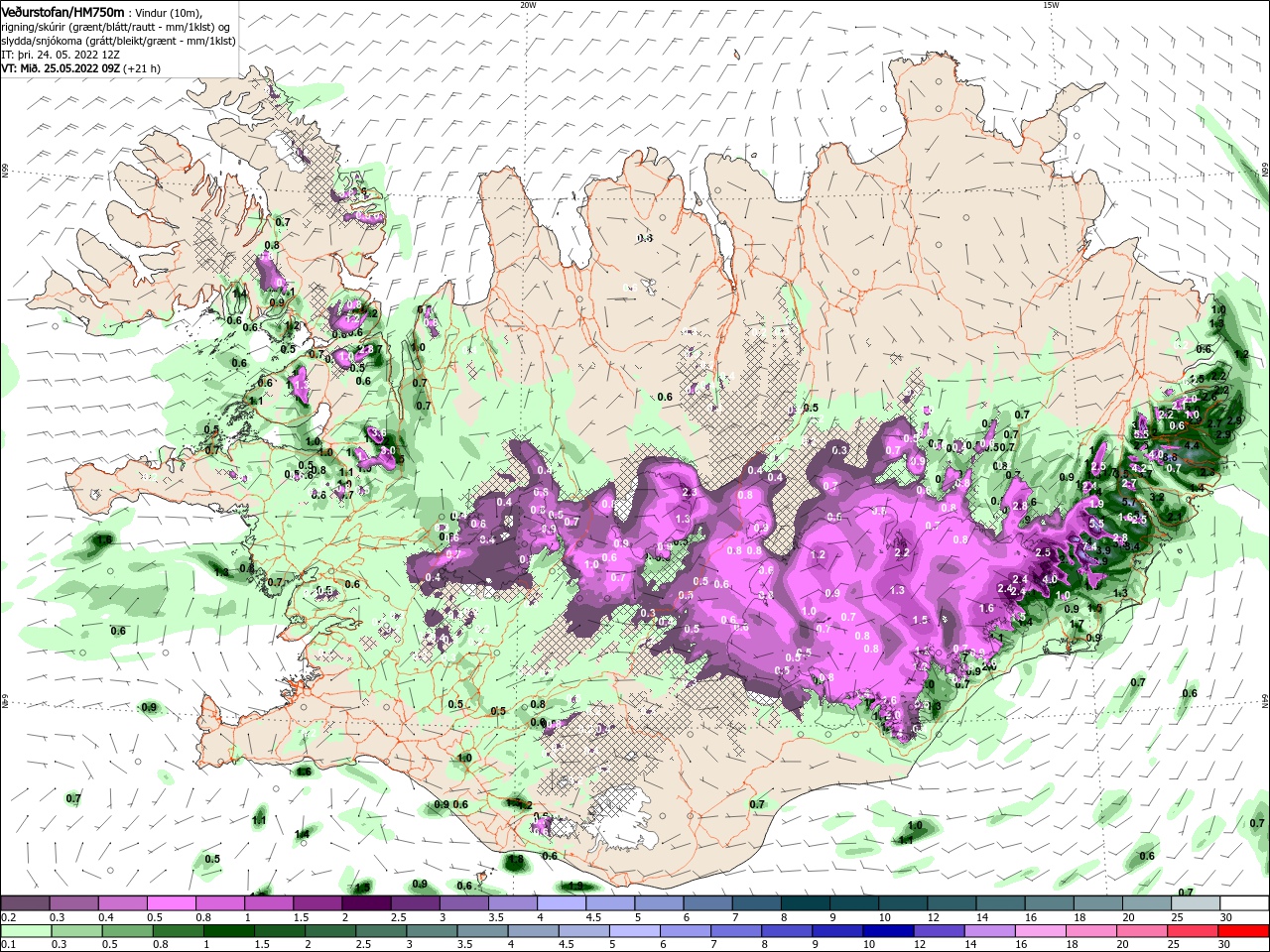Screen dimensions: 1270x952
Task: Pick the deep blue rain swatch at 10
Action: coord(888,931)
